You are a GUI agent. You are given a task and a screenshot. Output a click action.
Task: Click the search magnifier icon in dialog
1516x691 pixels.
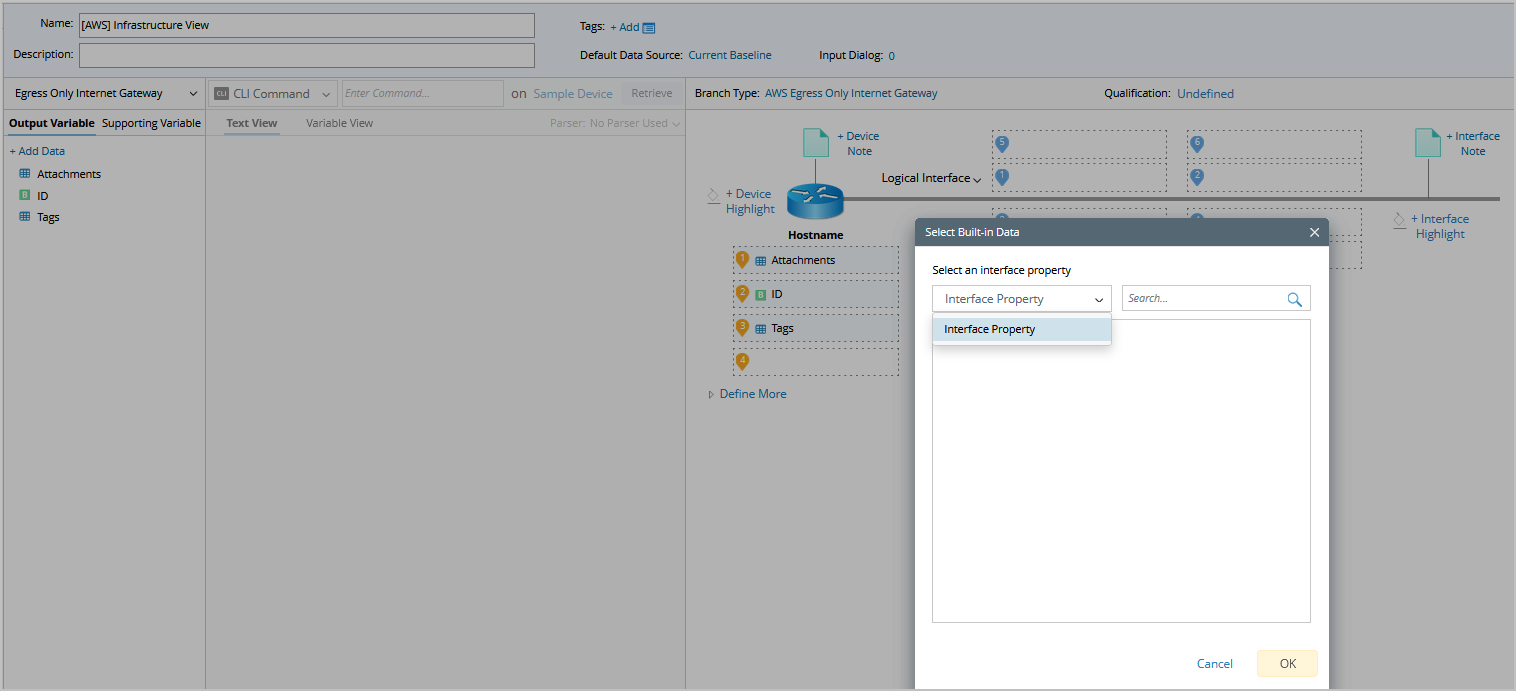click(1294, 299)
